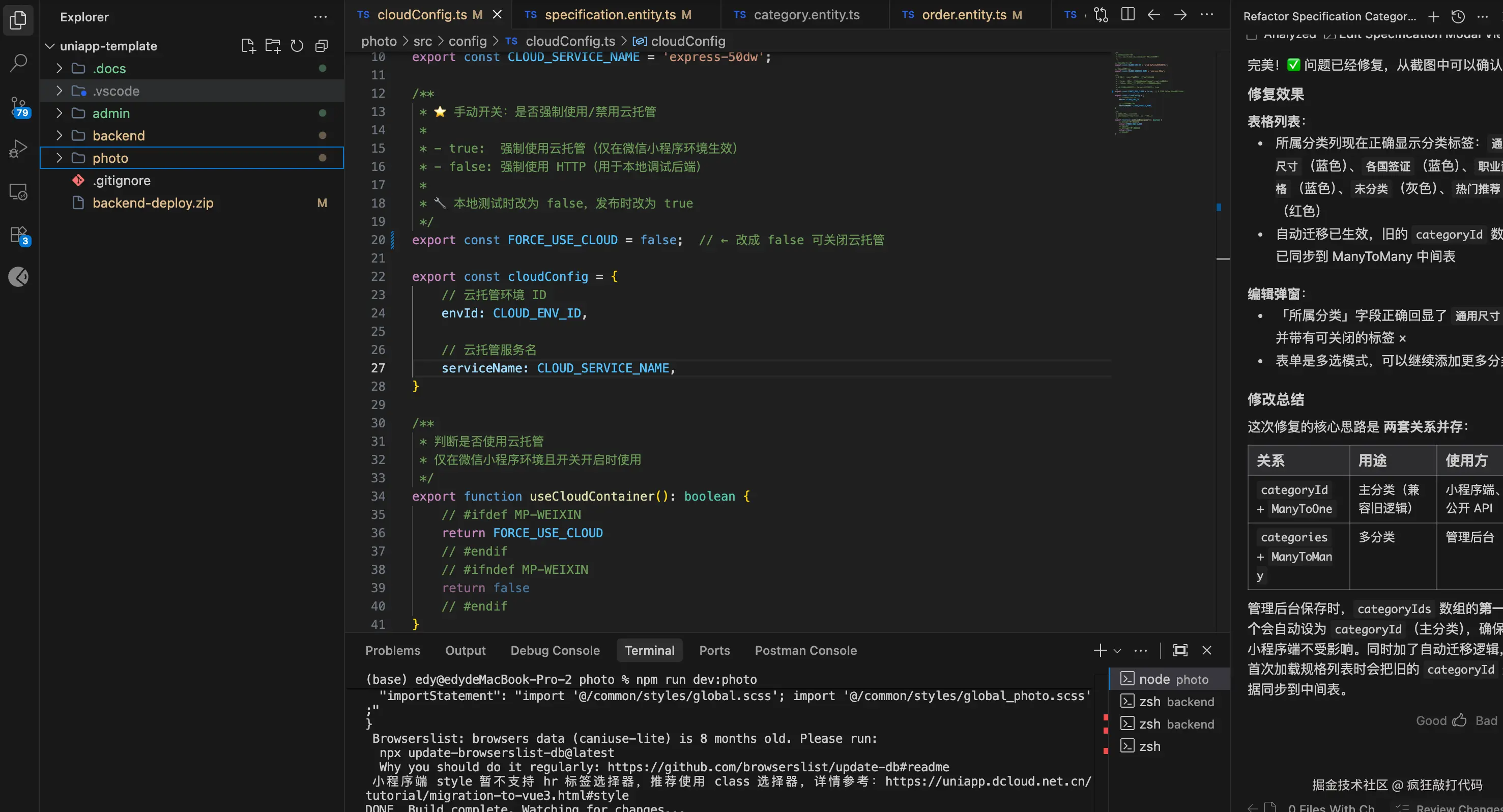This screenshot has height=812, width=1503.
Task: Refresh the Explorer file tree
Action: [297, 45]
